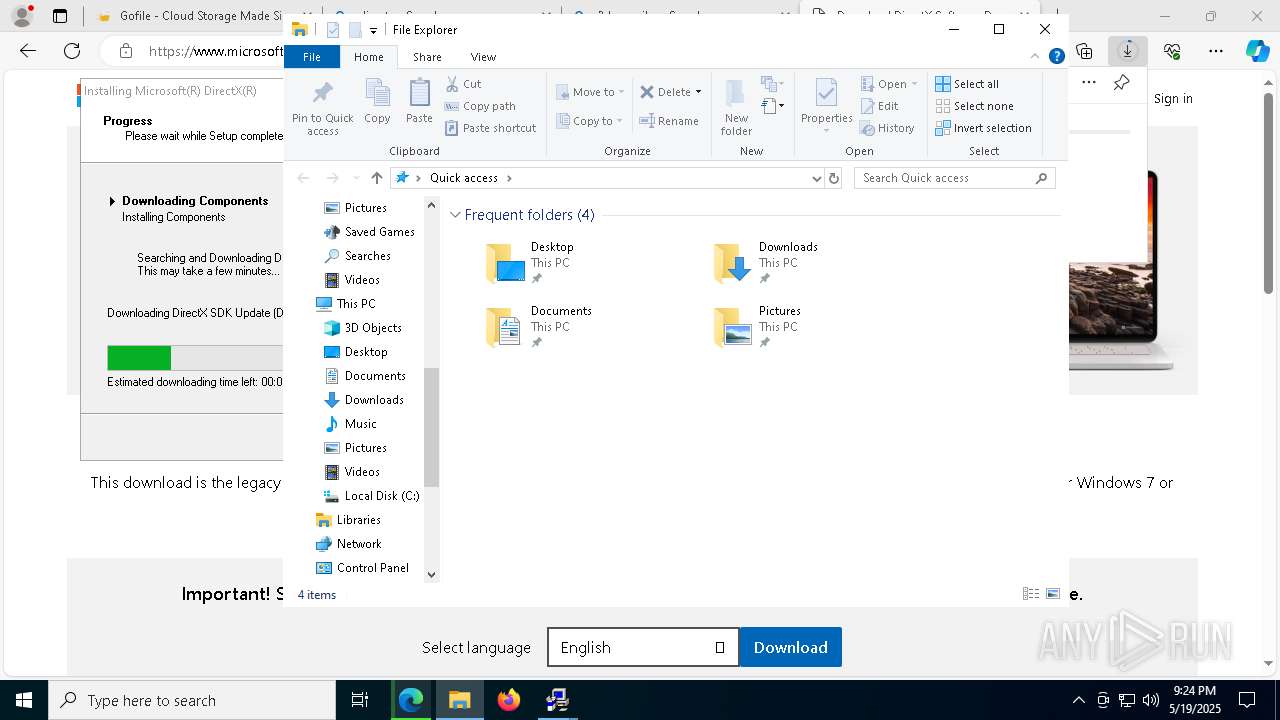Click History in the Open group
Image resolution: width=1280 pixels, height=720 pixels.
pos(887,128)
